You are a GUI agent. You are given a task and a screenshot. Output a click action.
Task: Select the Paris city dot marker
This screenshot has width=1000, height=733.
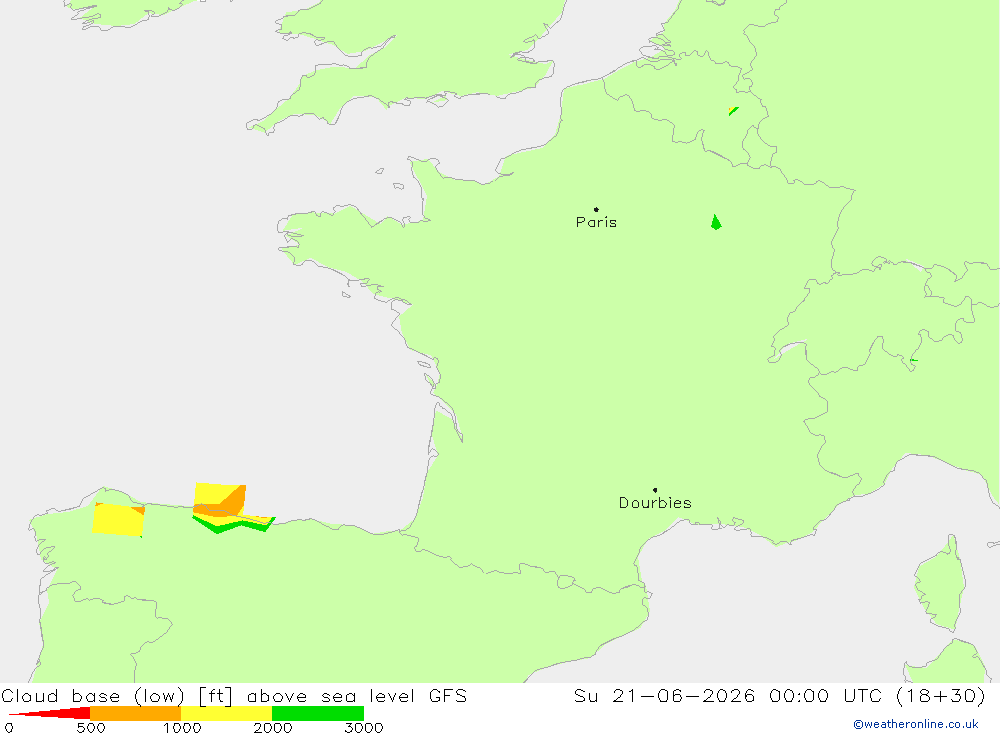(596, 209)
